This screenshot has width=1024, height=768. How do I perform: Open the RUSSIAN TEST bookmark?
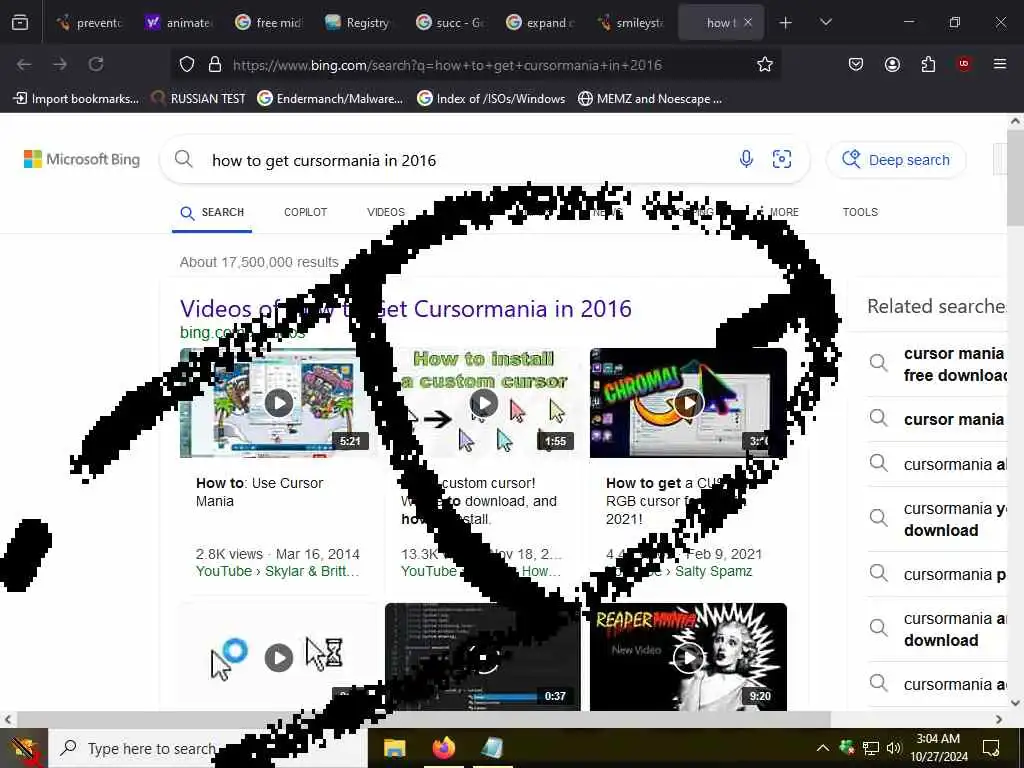pyautogui.click(x=199, y=99)
